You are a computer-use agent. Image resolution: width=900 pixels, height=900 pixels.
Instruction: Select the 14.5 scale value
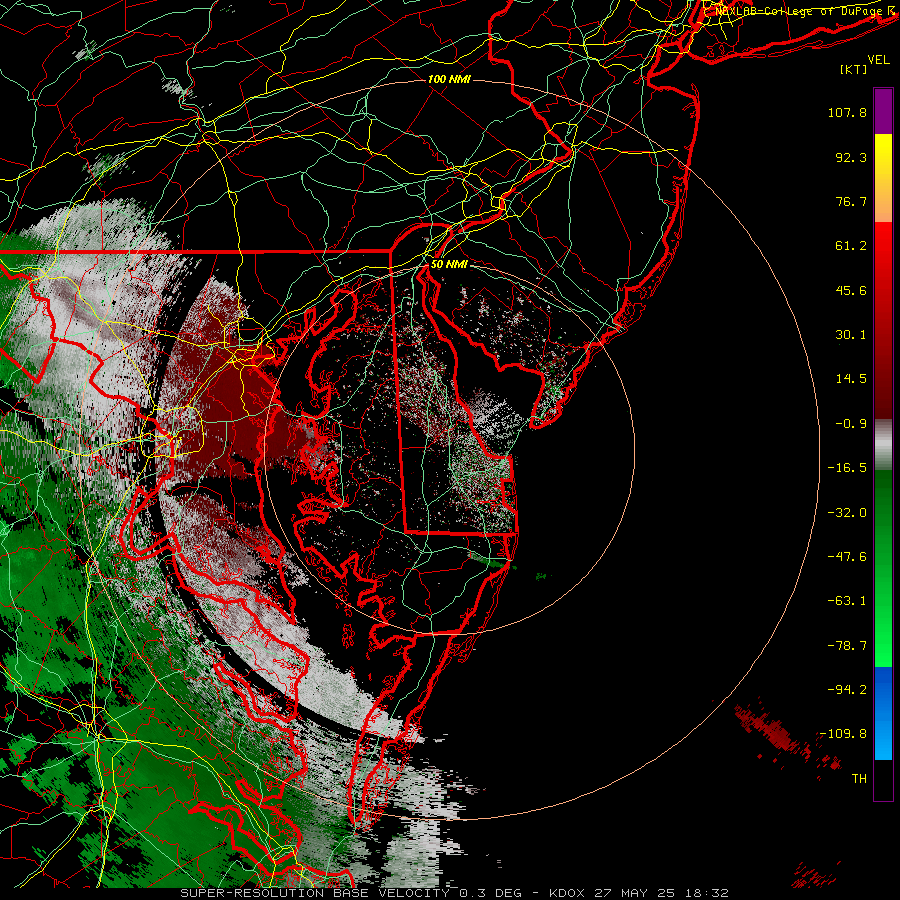[851, 379]
